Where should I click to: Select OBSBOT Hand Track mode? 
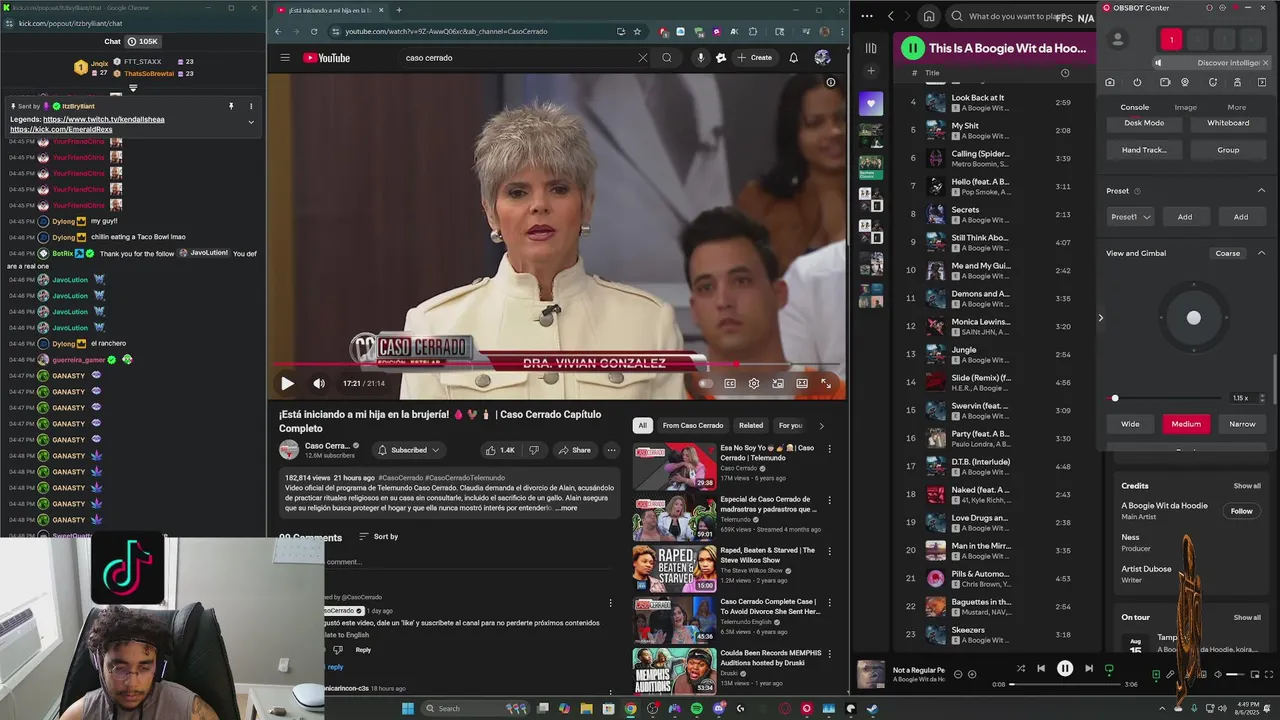pos(1144,150)
